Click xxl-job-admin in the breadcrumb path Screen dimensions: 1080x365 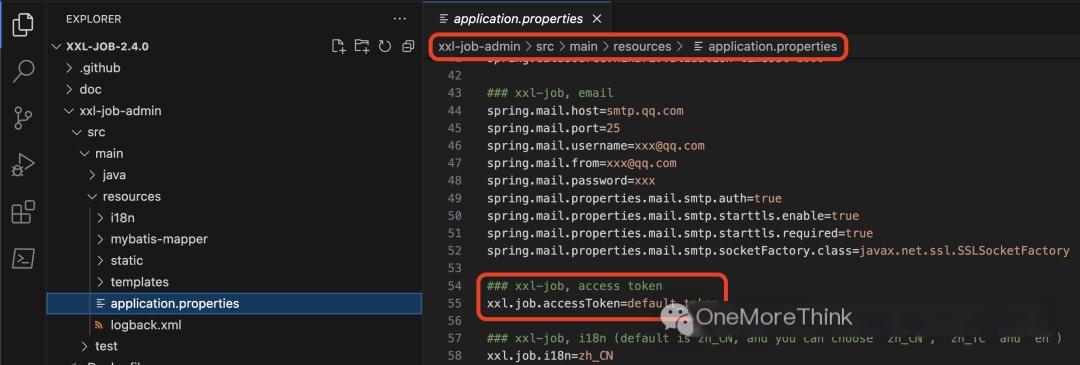pyautogui.click(x=479, y=47)
